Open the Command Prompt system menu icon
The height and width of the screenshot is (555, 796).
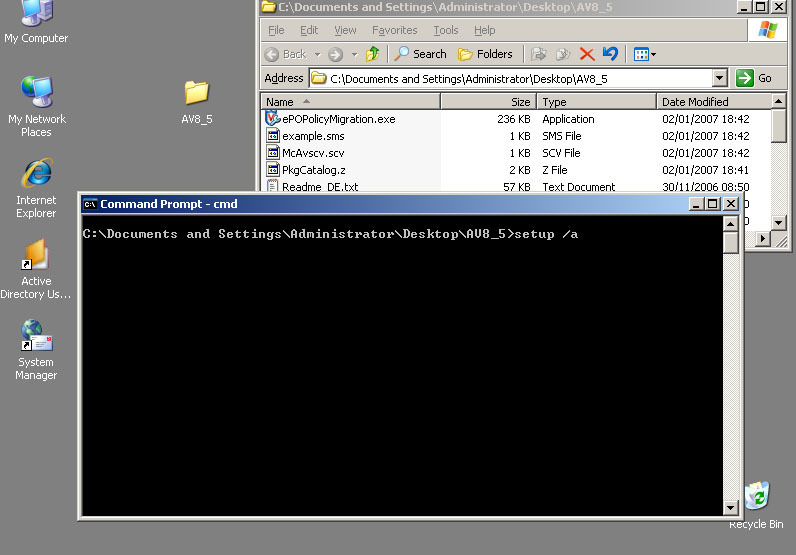(90, 204)
